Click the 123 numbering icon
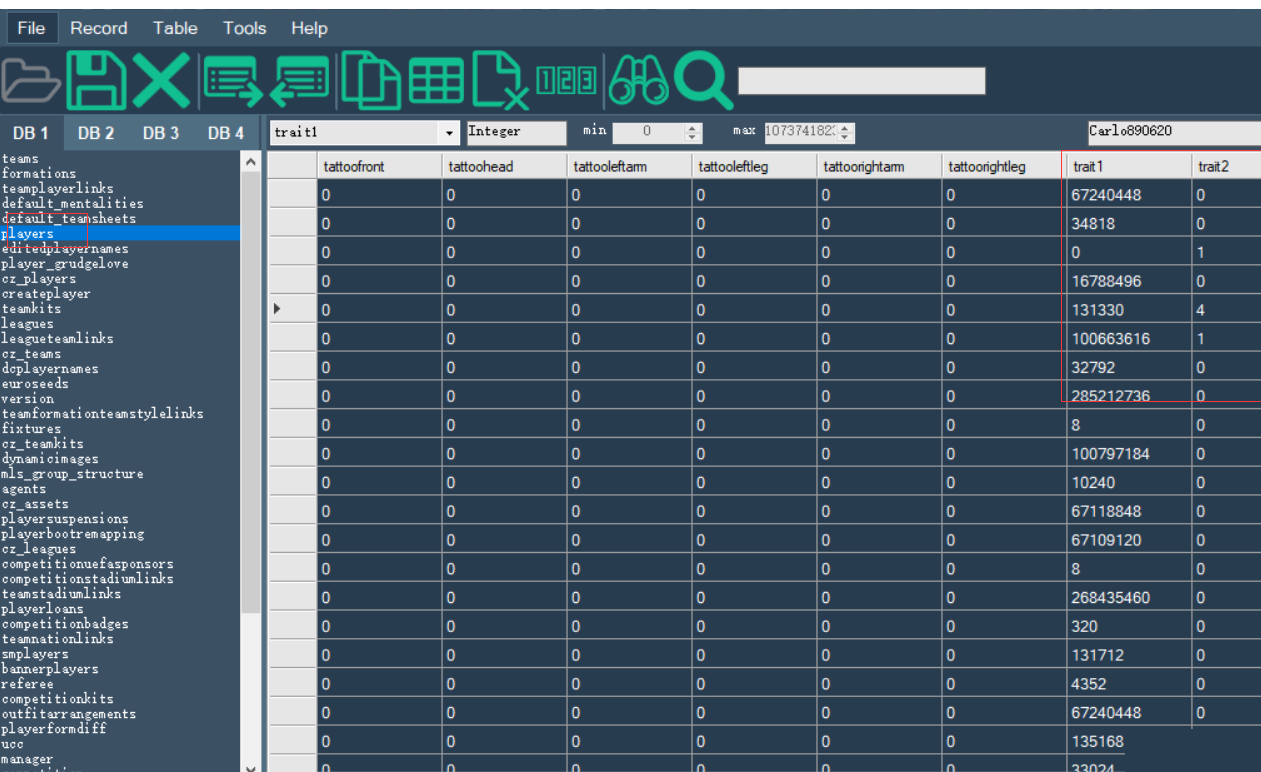Screen dimensions: 1261x772 tap(566, 81)
